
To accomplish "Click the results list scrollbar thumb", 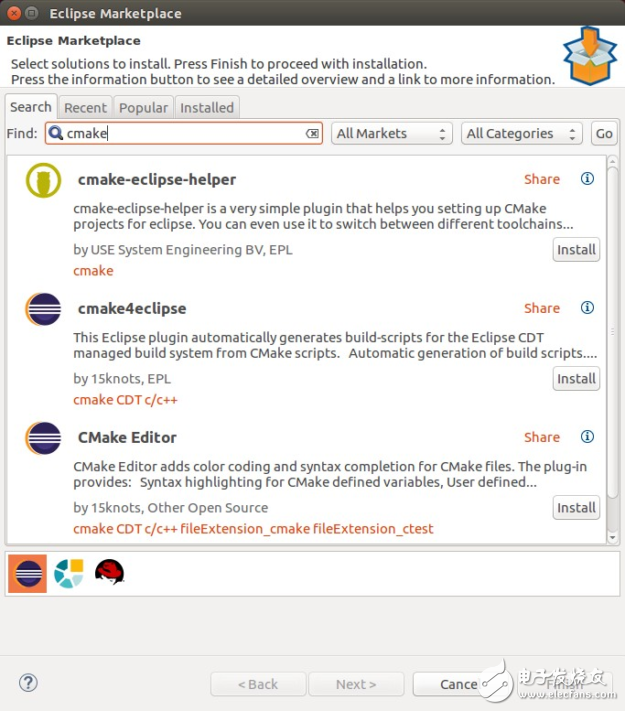I will [x=612, y=333].
